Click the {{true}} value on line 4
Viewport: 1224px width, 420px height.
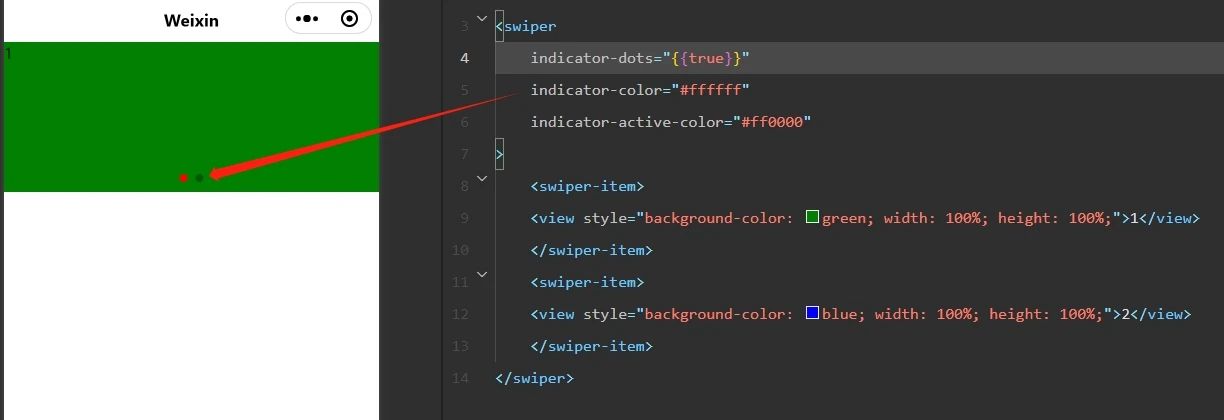point(704,58)
